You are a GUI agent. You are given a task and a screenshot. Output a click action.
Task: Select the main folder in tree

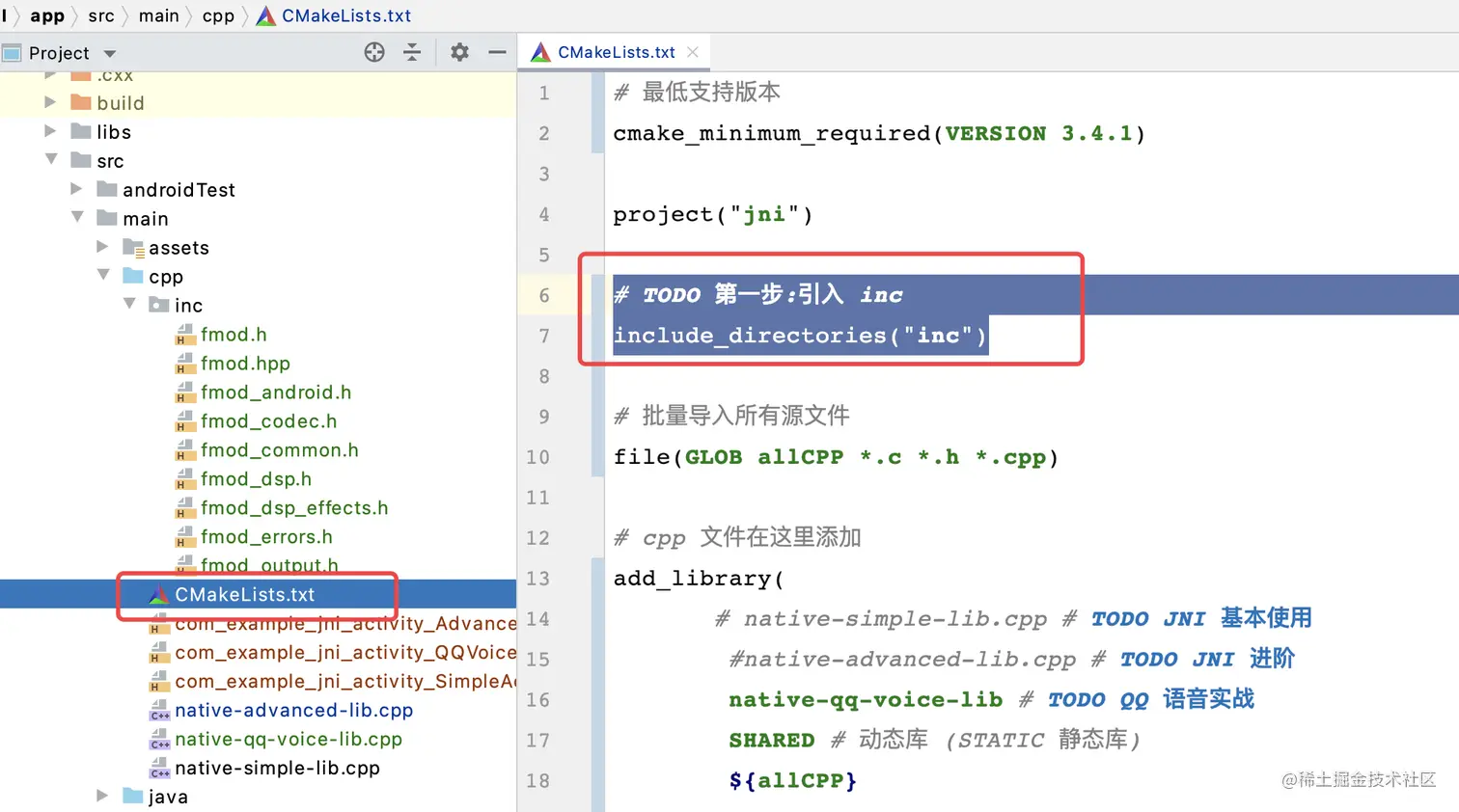coord(146,219)
